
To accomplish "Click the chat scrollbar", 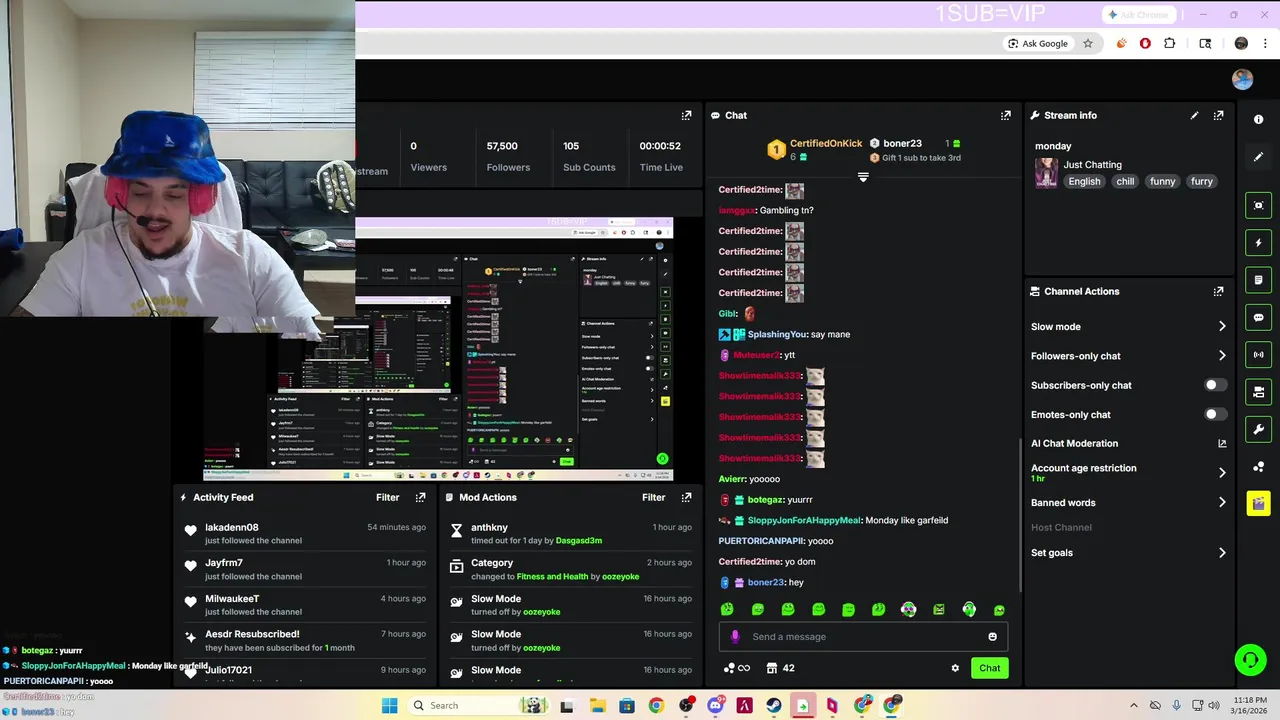I will 1020,514.
